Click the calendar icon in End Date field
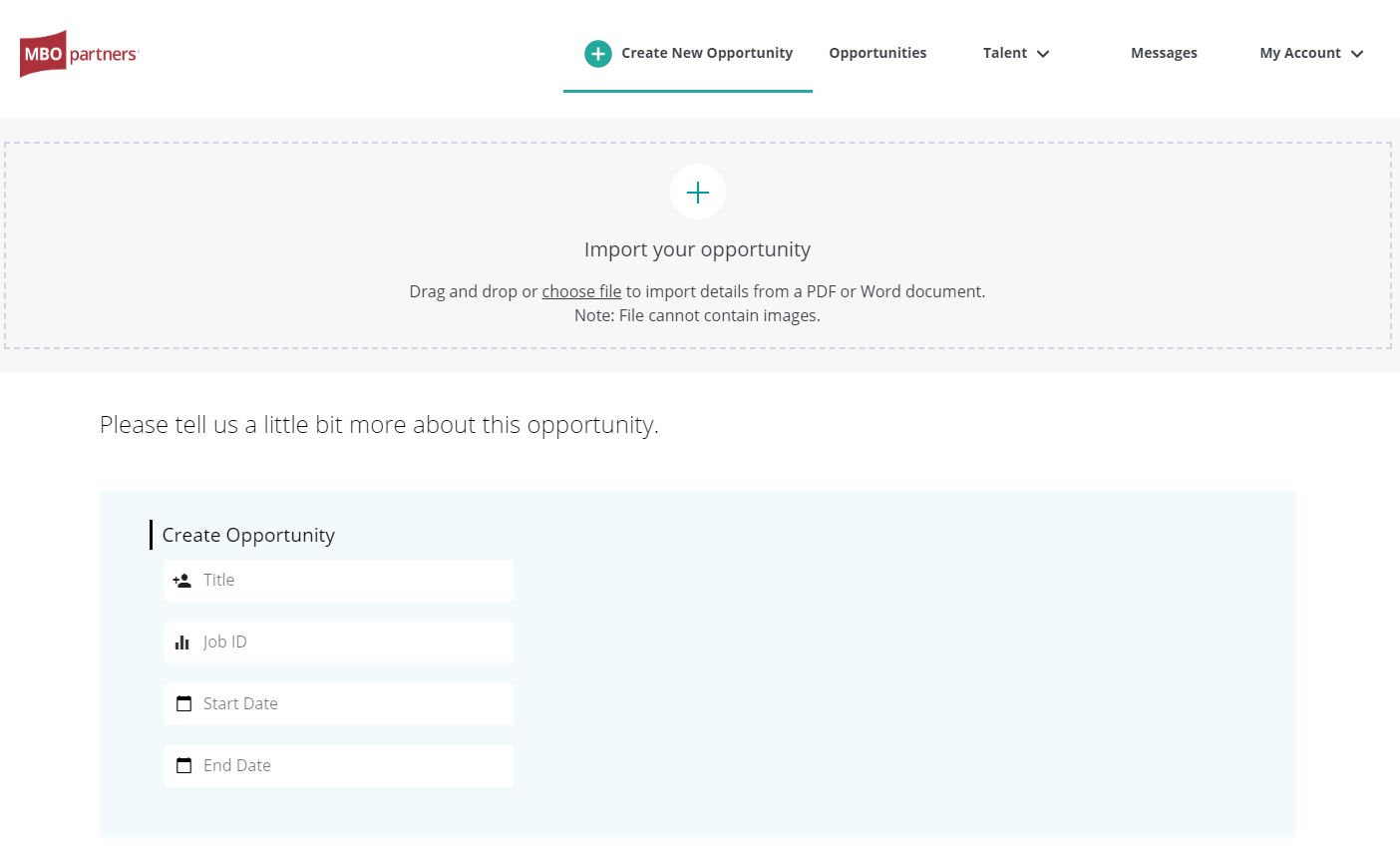The height and width of the screenshot is (856, 1400). point(183,766)
